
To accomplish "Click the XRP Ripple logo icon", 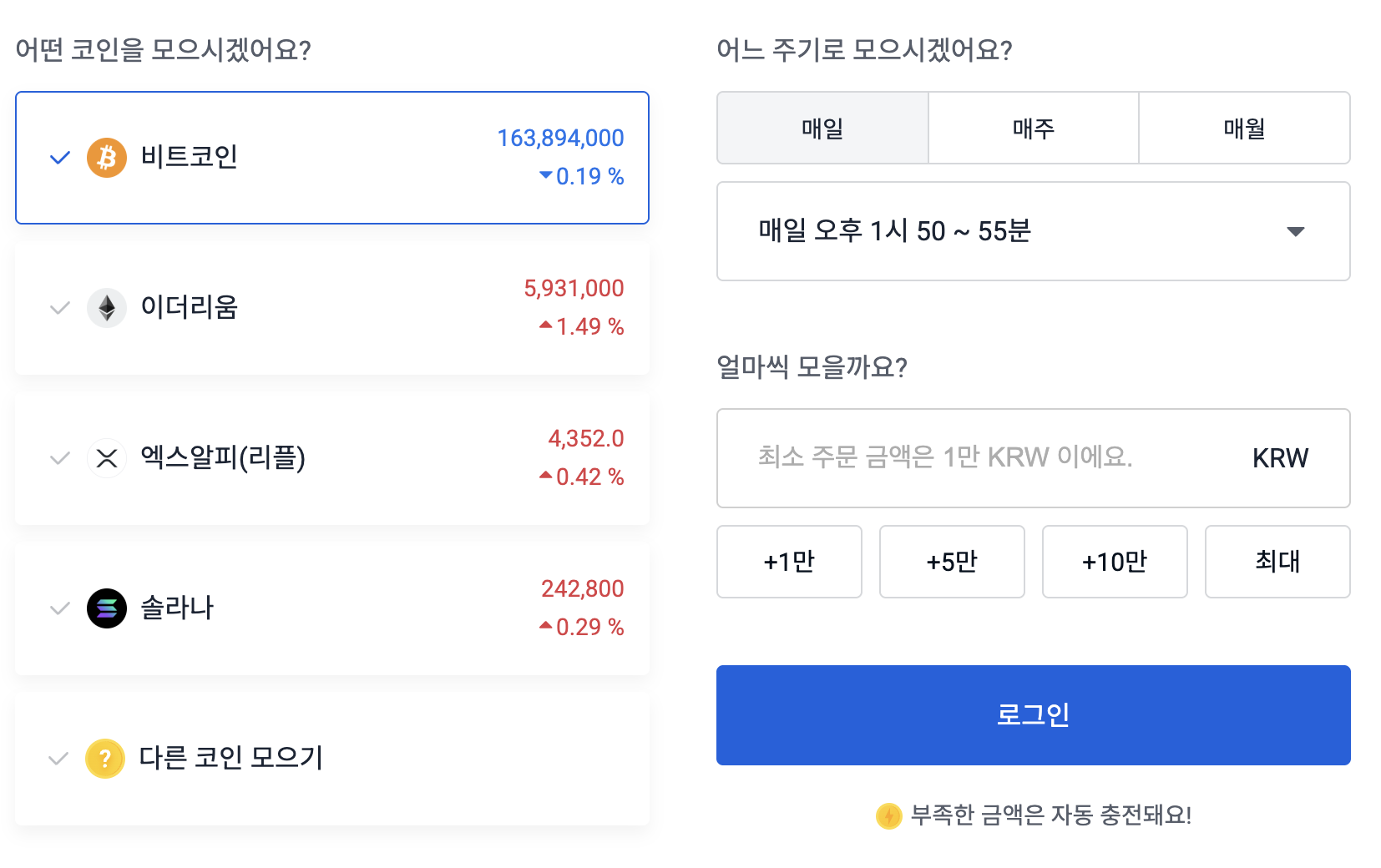I will (x=107, y=458).
